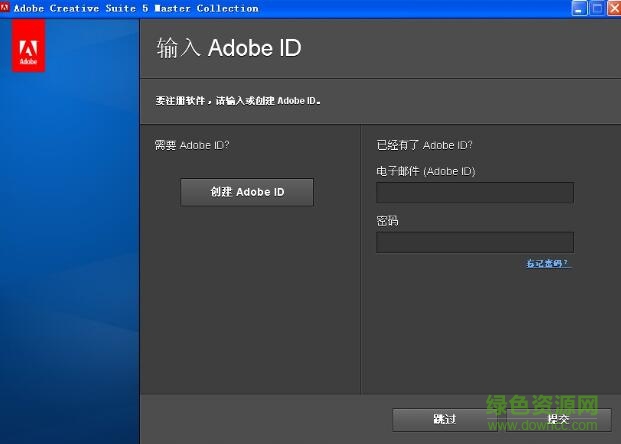Click the 电子邮件 (Adobe ID) label text
The image size is (621, 444).
pos(425,171)
